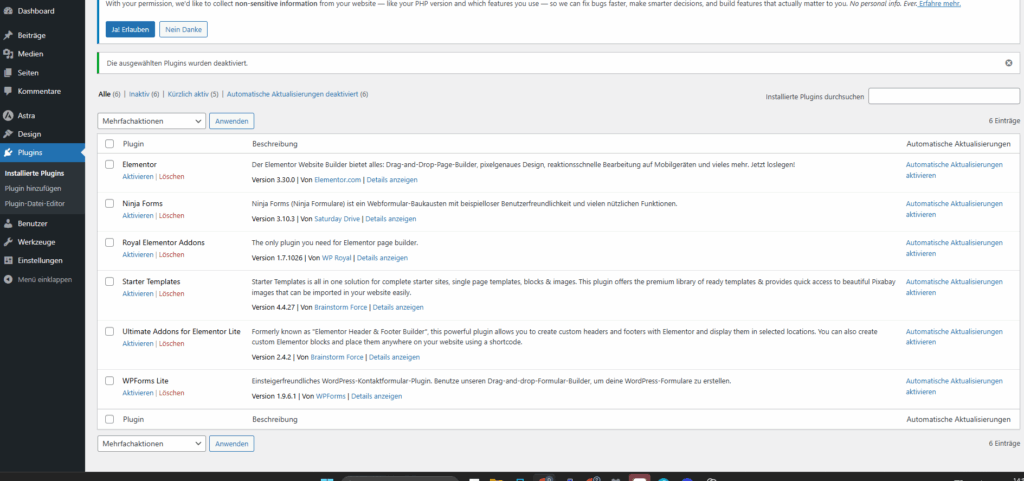The width and height of the screenshot is (1024, 481).
Task: Open the top Mehrfachaktionen dropdown
Action: (152, 121)
